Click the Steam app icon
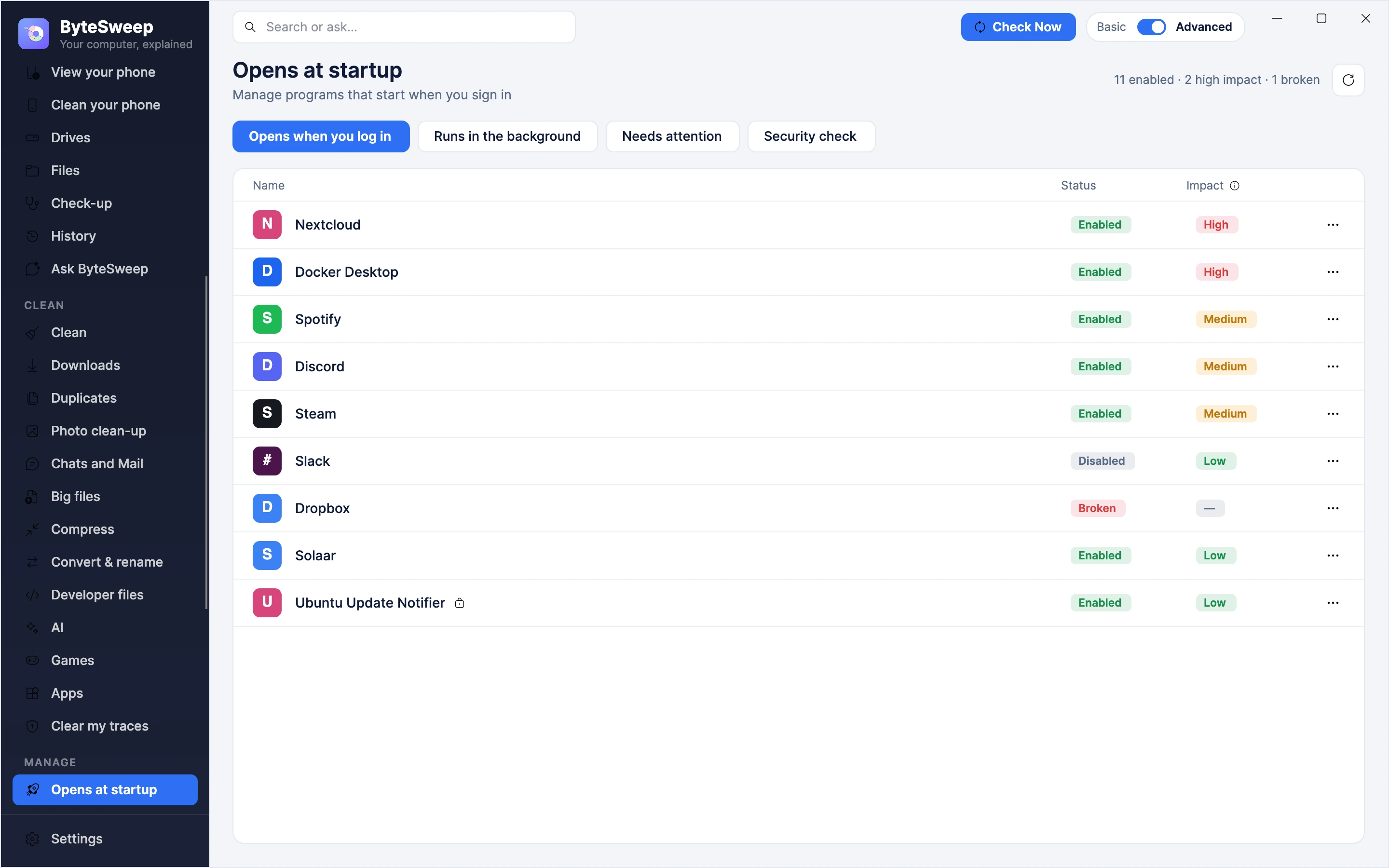1389x868 pixels. pyautogui.click(x=267, y=413)
